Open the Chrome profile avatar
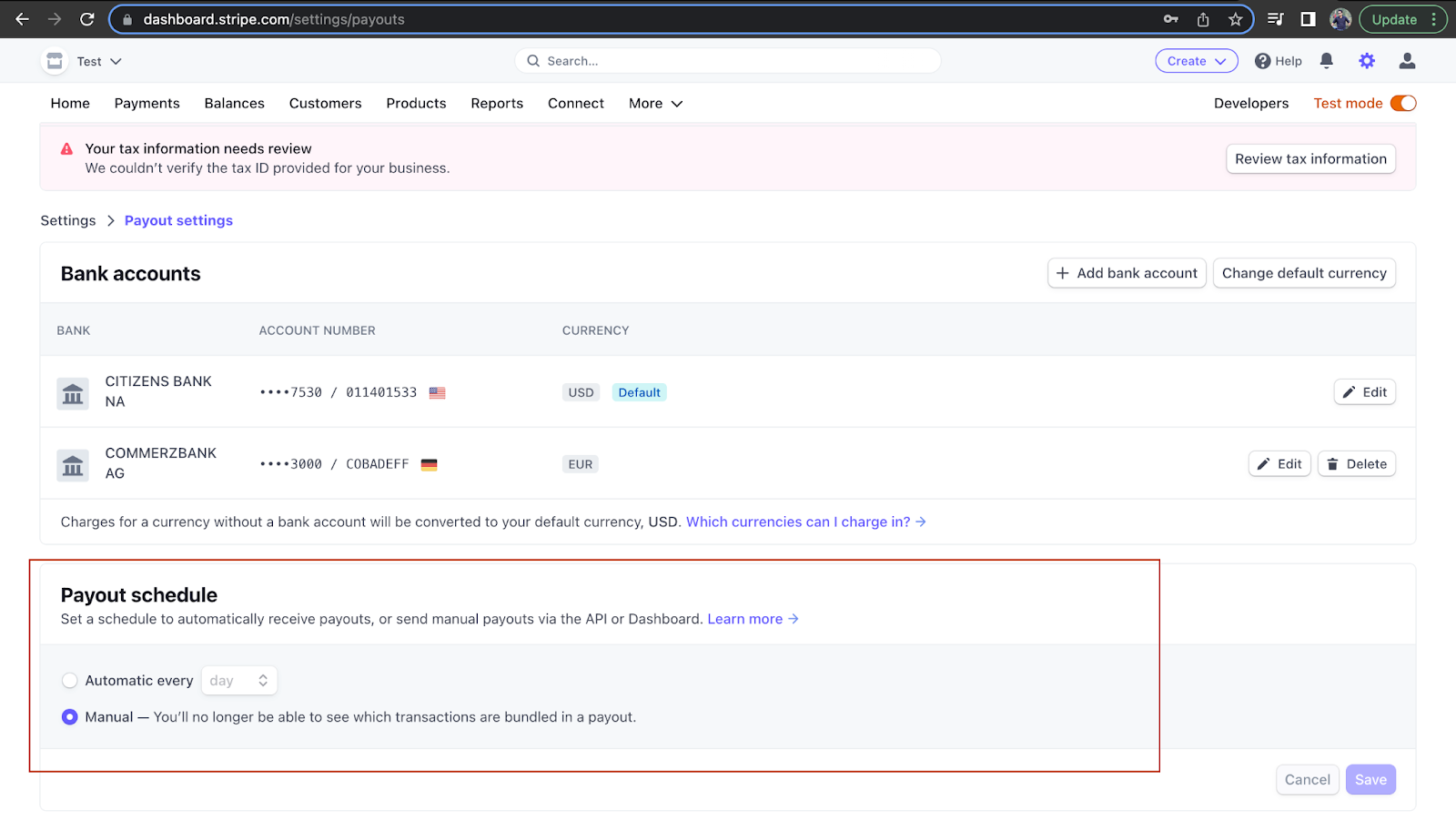The image size is (1456, 821). 1340,19
